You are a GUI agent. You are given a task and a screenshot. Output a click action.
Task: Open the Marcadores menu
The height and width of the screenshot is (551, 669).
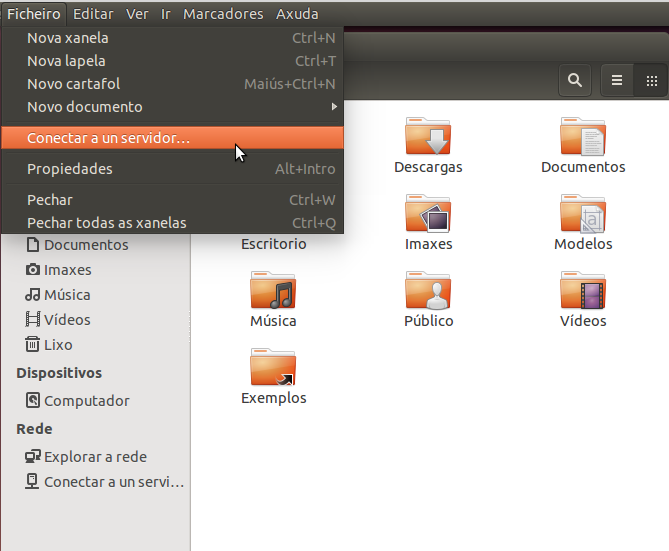click(223, 14)
